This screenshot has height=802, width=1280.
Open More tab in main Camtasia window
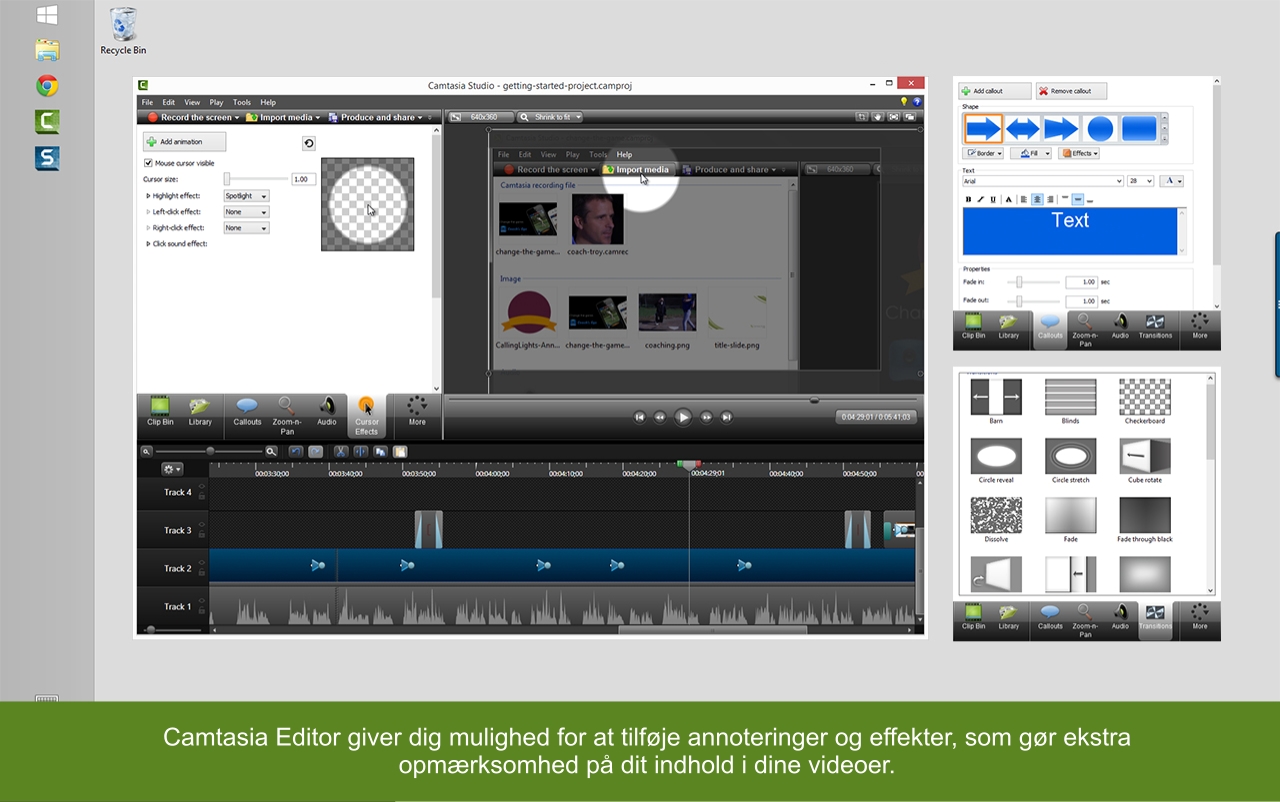pyautogui.click(x=417, y=413)
